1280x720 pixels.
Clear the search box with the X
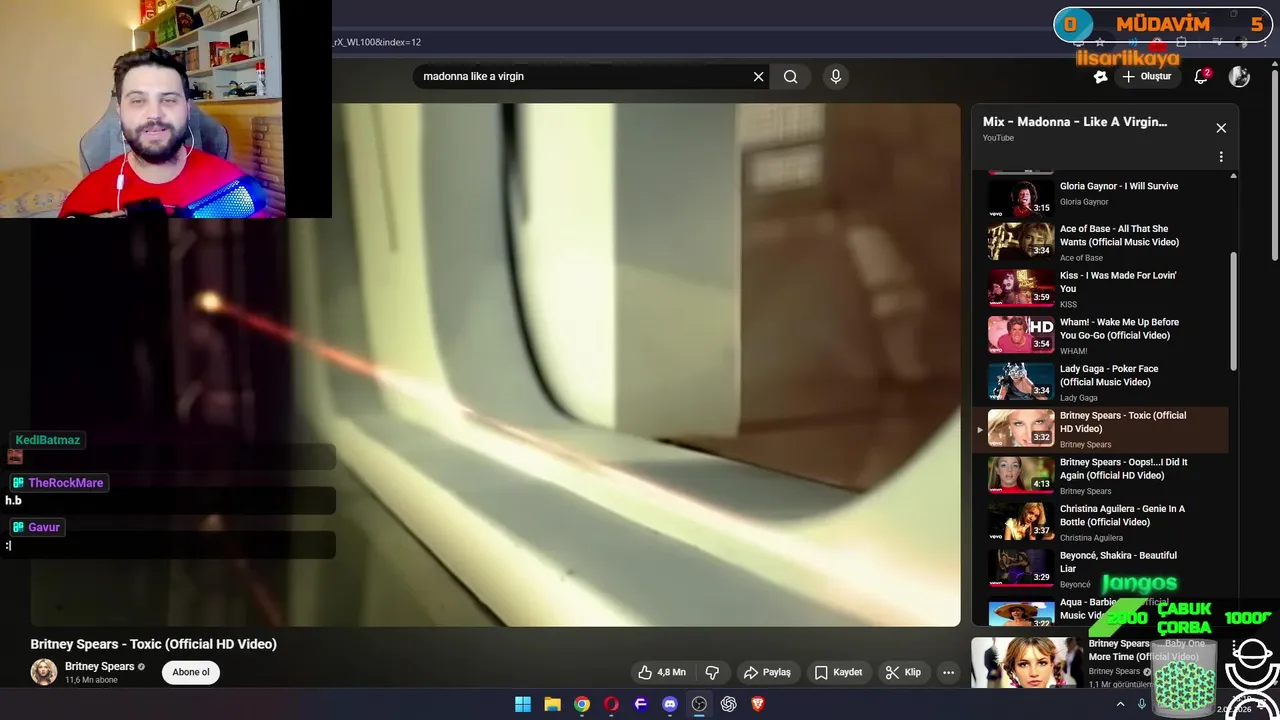(x=758, y=77)
